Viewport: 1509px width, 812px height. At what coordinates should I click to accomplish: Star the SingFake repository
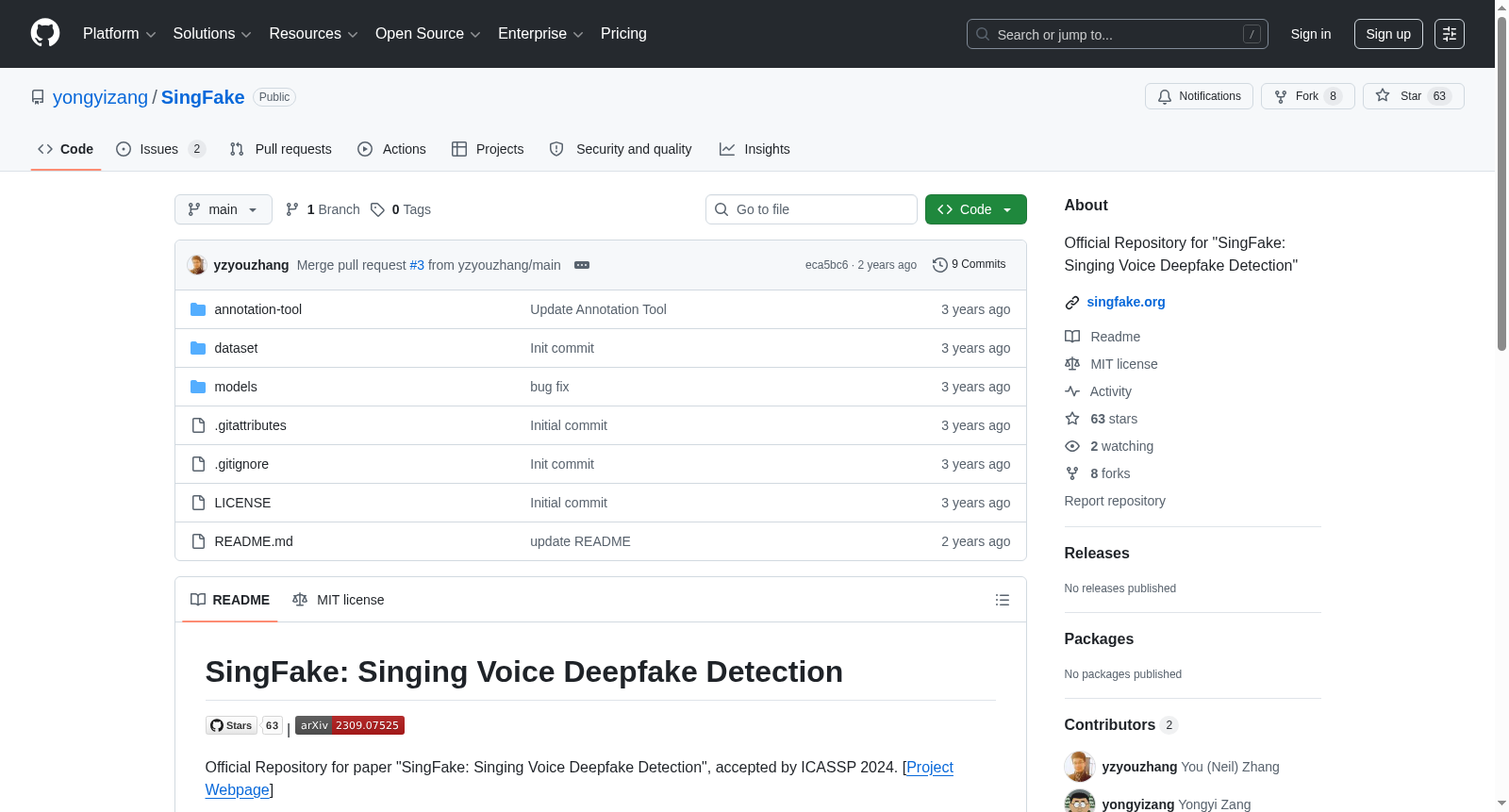pos(1414,96)
